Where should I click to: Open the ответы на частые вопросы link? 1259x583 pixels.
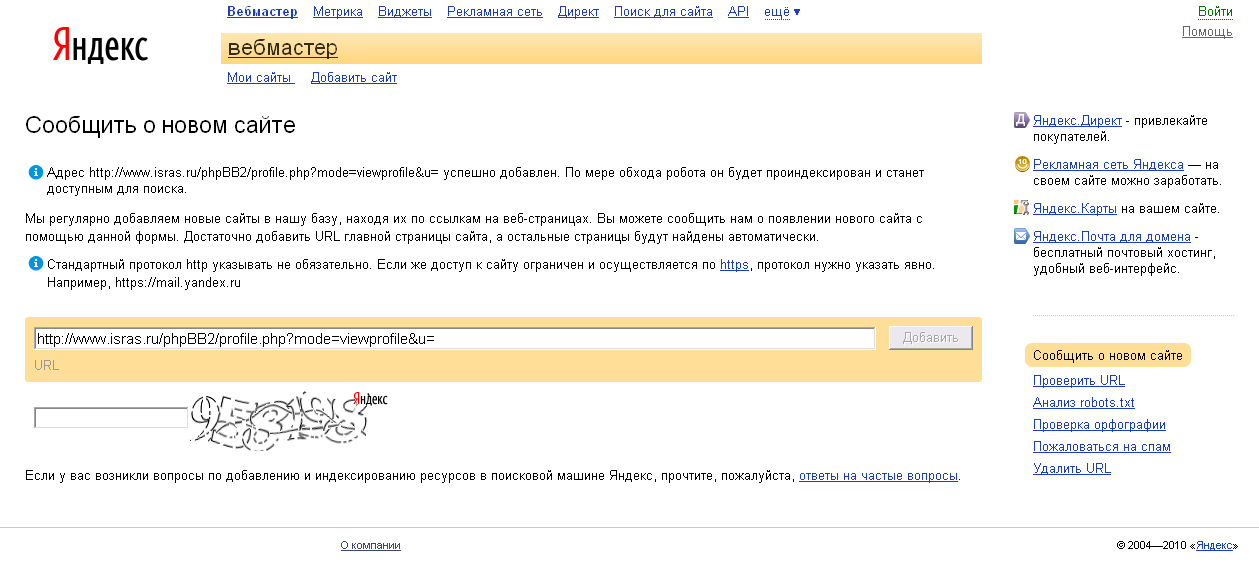tap(878, 476)
